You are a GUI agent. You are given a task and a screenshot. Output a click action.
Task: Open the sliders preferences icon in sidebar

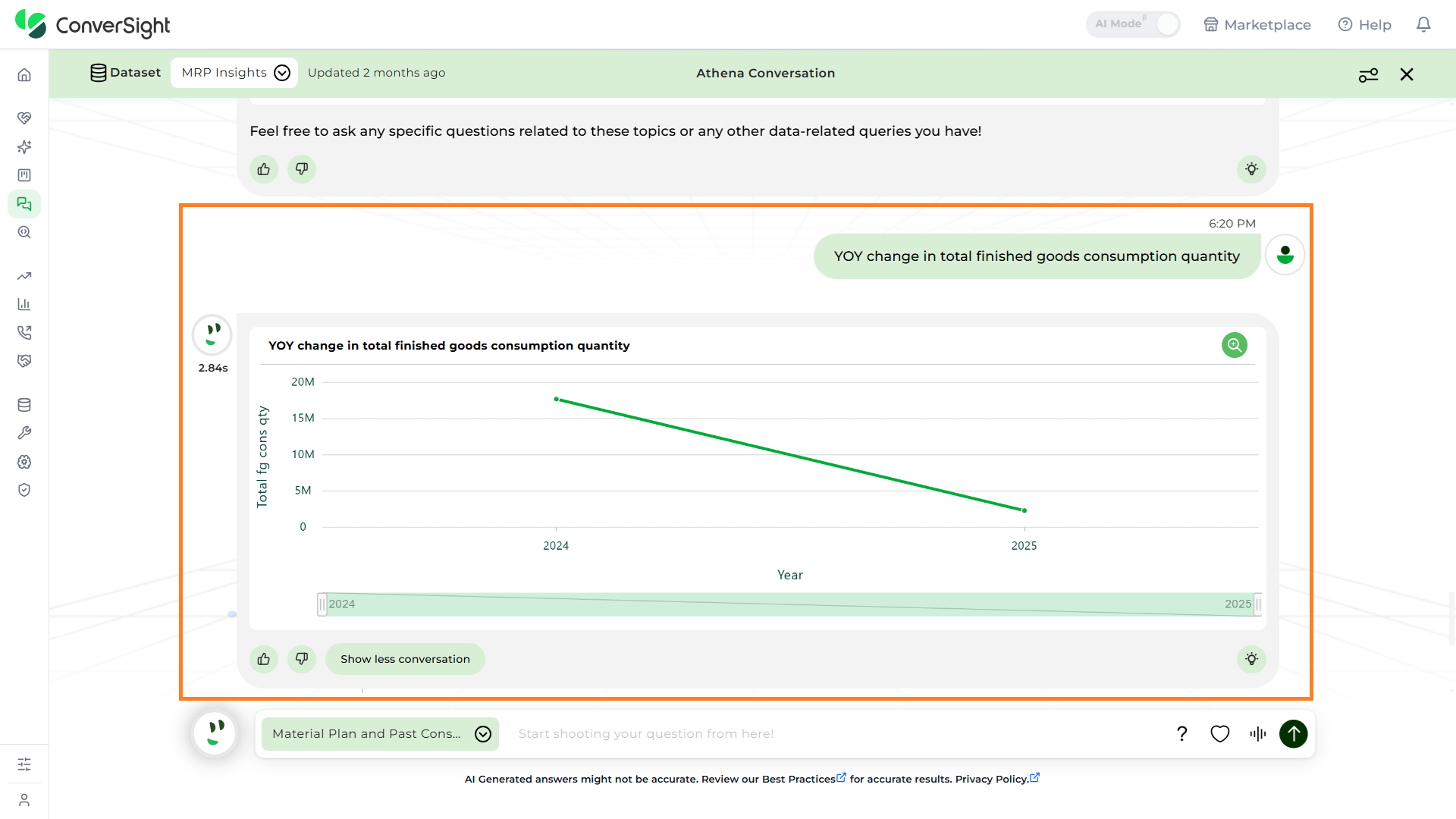24,764
